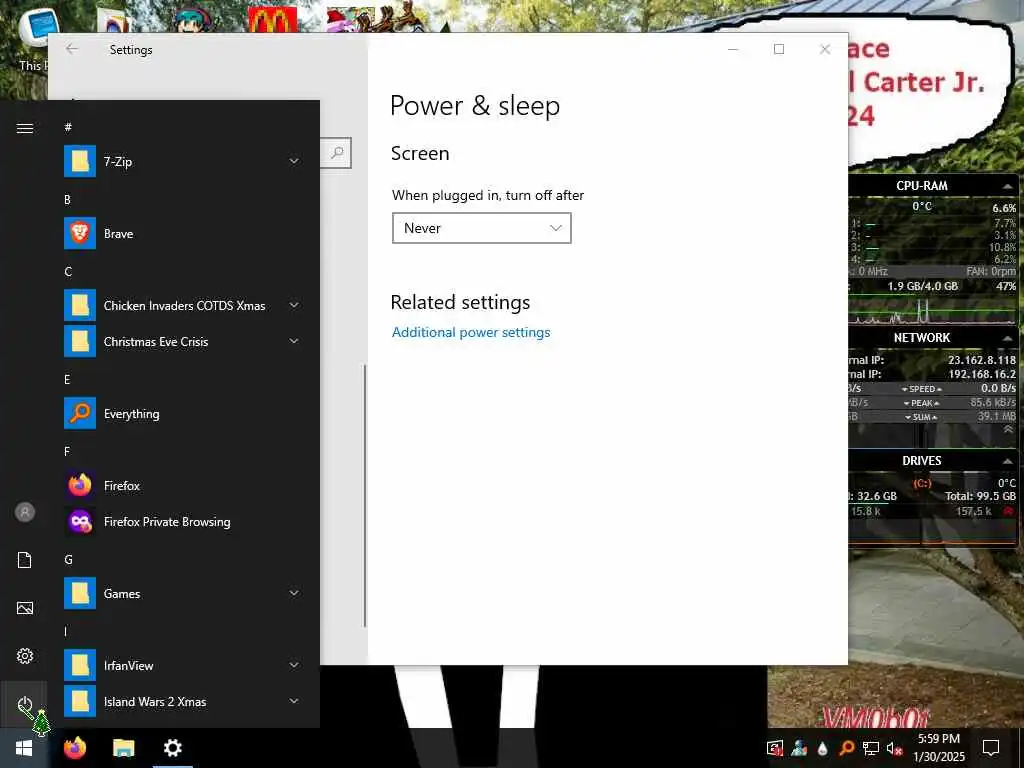Open the Everything search app icon

coord(80,413)
